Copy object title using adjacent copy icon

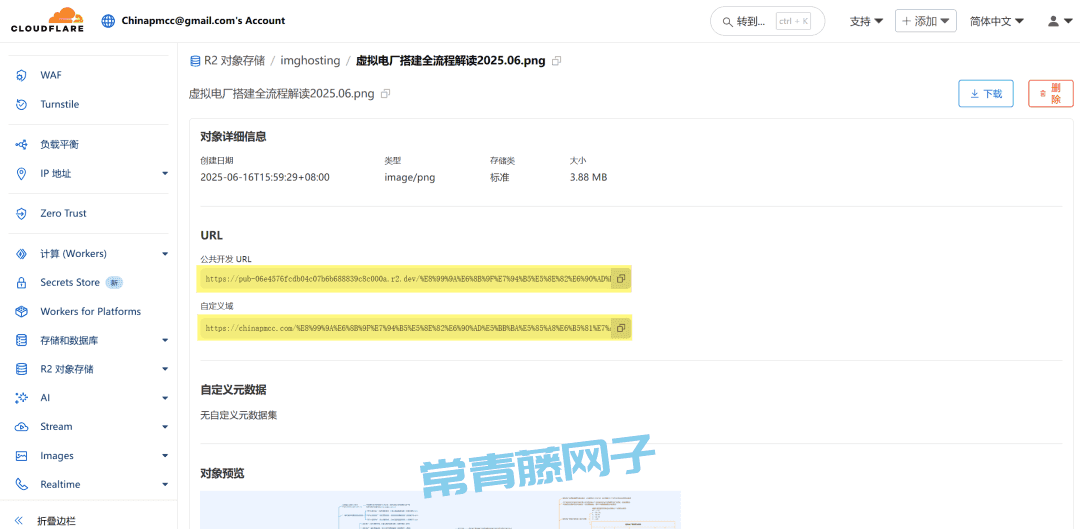coord(386,94)
